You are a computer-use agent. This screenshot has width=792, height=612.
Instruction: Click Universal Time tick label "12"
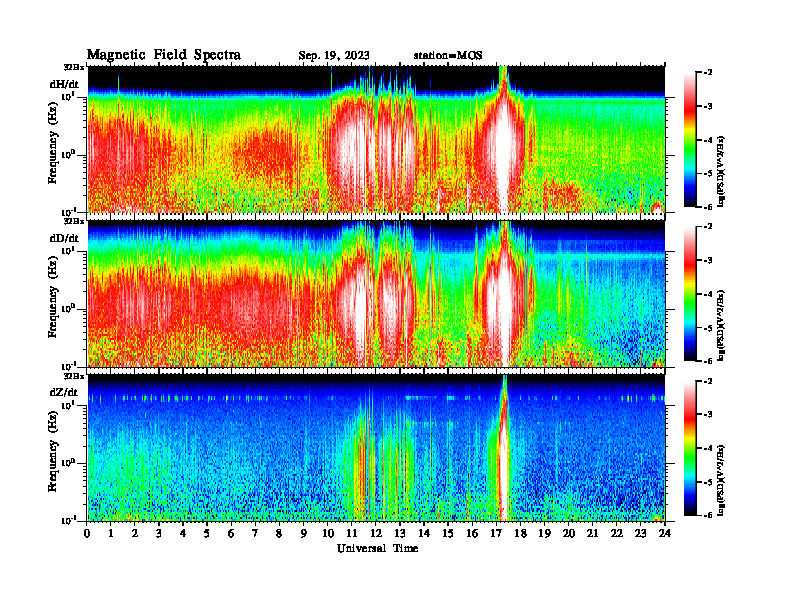(x=376, y=534)
